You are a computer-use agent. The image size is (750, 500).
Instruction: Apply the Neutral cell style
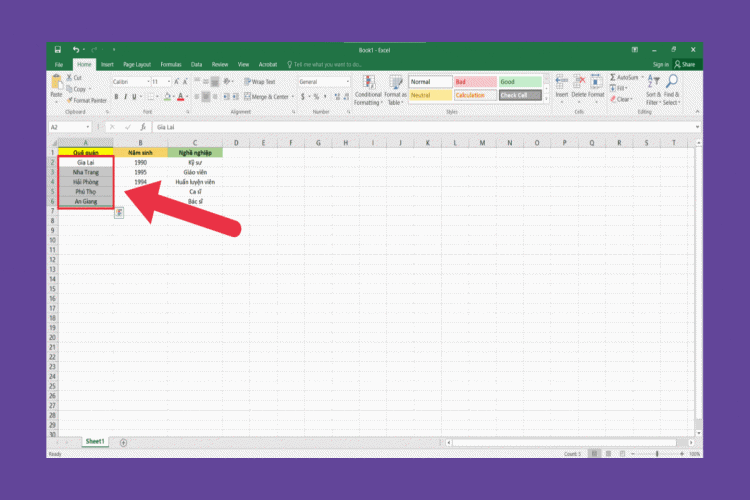click(430, 95)
